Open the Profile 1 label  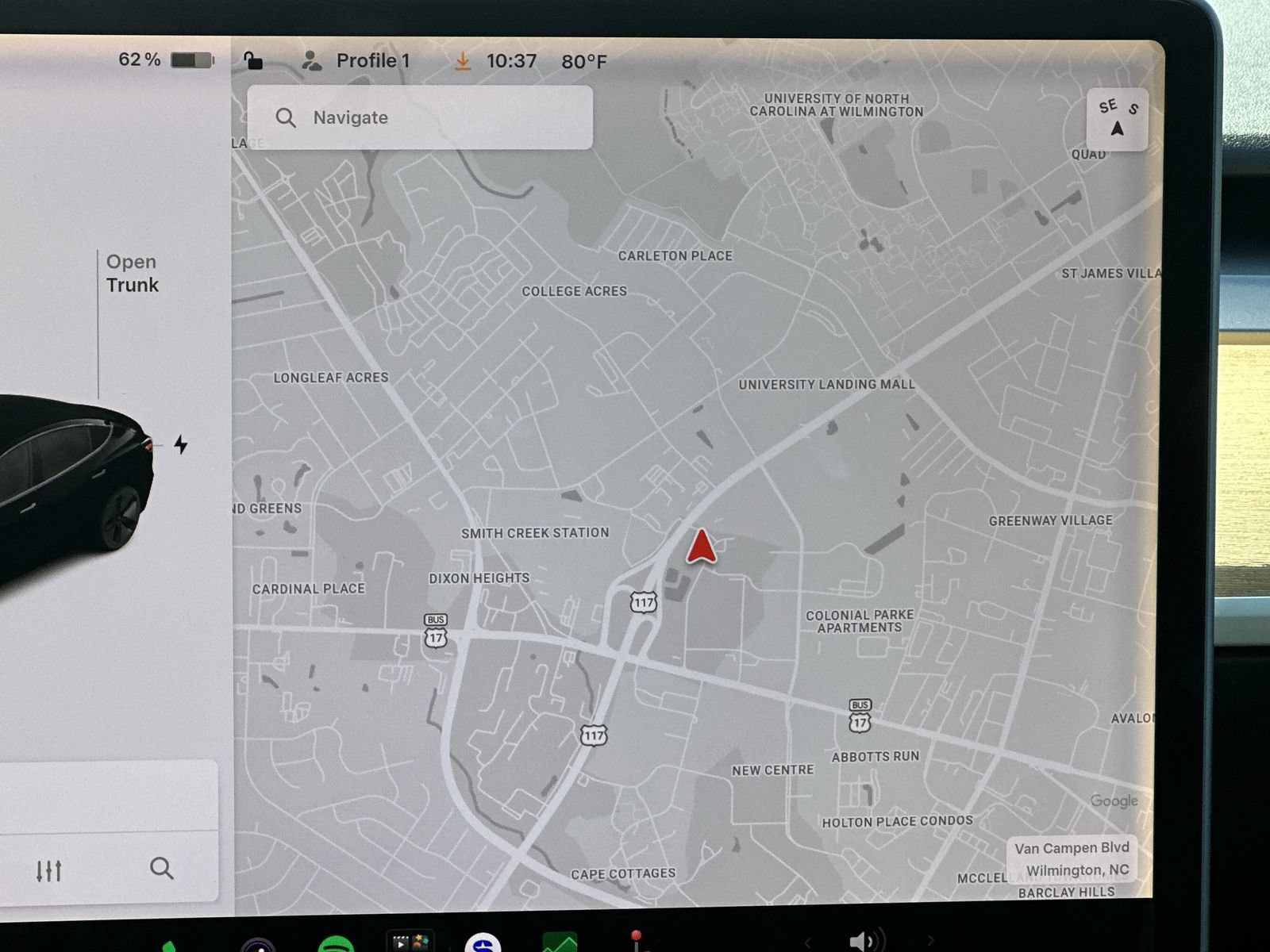point(373,60)
